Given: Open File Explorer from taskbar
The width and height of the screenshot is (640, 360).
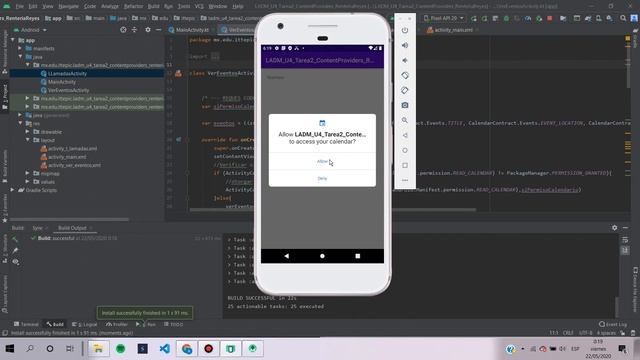Looking at the screenshot, I should (x=98, y=349).
